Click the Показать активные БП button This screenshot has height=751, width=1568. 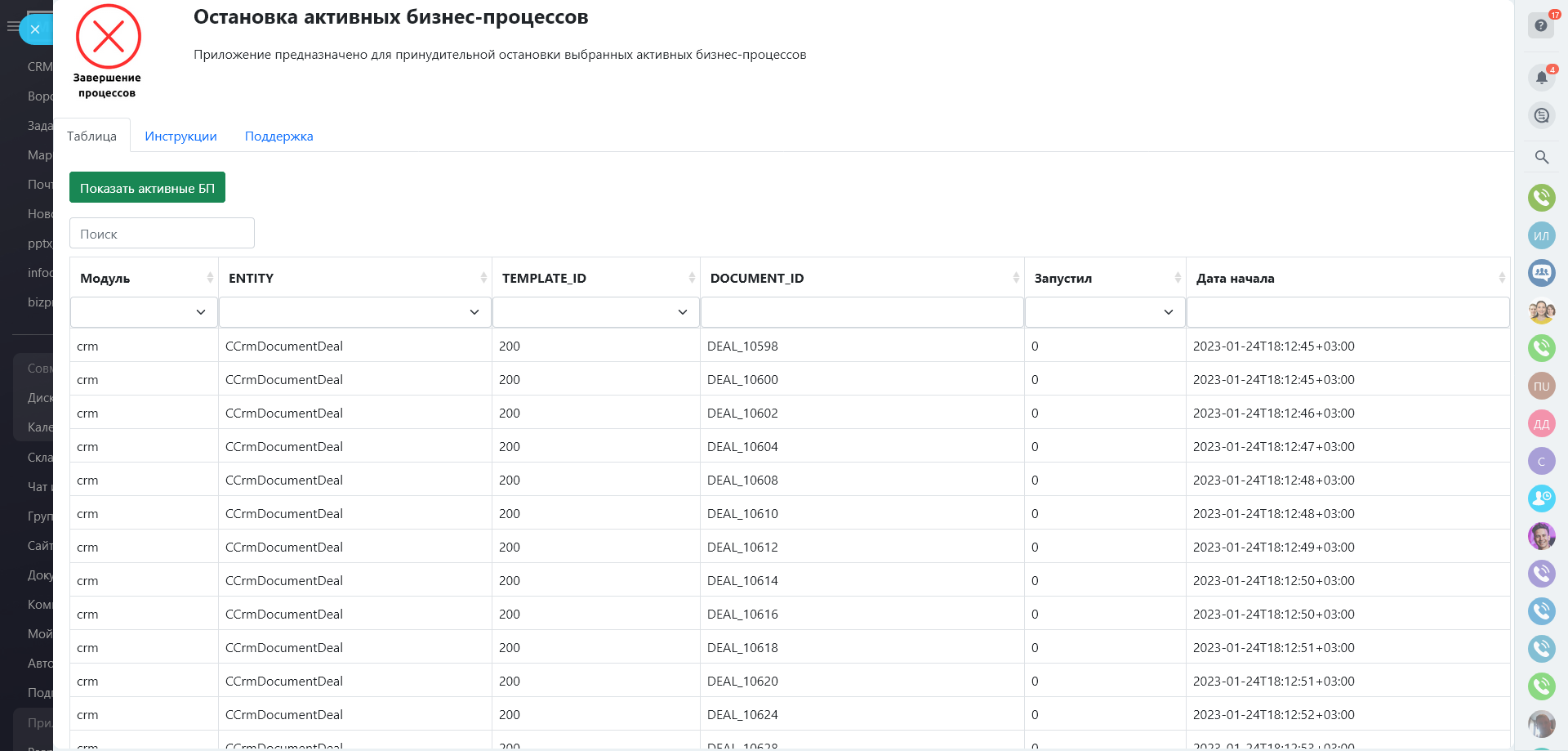click(x=147, y=188)
